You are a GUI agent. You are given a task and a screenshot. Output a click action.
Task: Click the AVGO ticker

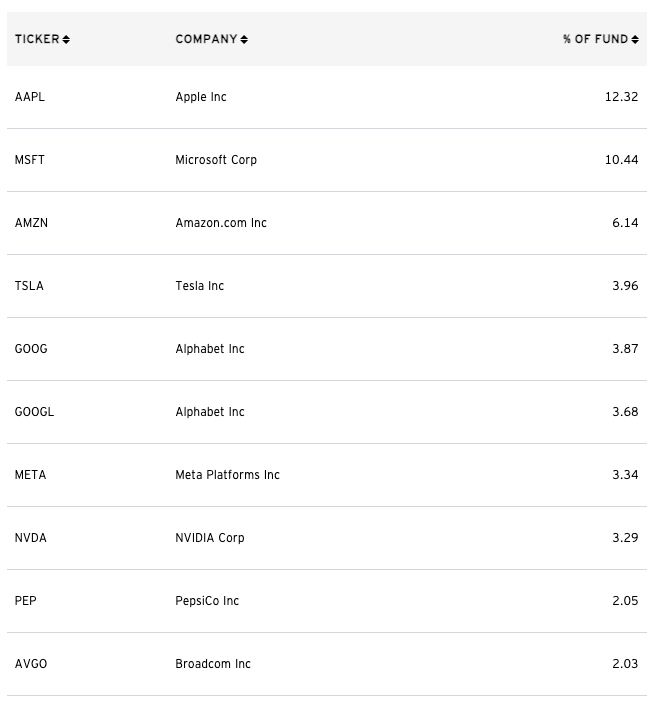click(31, 664)
